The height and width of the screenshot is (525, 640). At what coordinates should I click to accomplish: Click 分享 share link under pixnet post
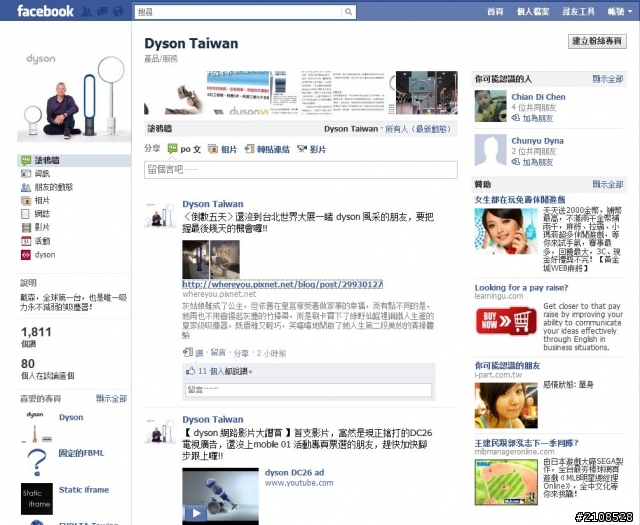(x=241, y=353)
